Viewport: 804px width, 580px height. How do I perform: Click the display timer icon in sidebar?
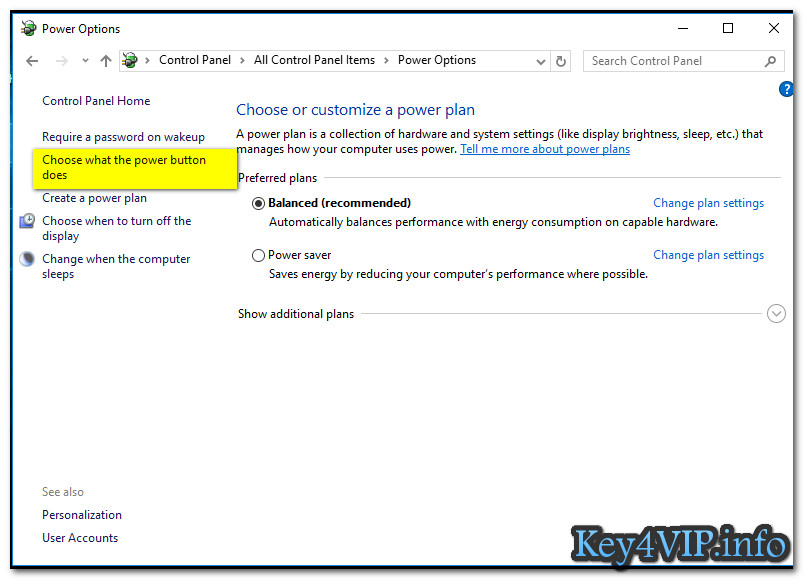[x=27, y=221]
